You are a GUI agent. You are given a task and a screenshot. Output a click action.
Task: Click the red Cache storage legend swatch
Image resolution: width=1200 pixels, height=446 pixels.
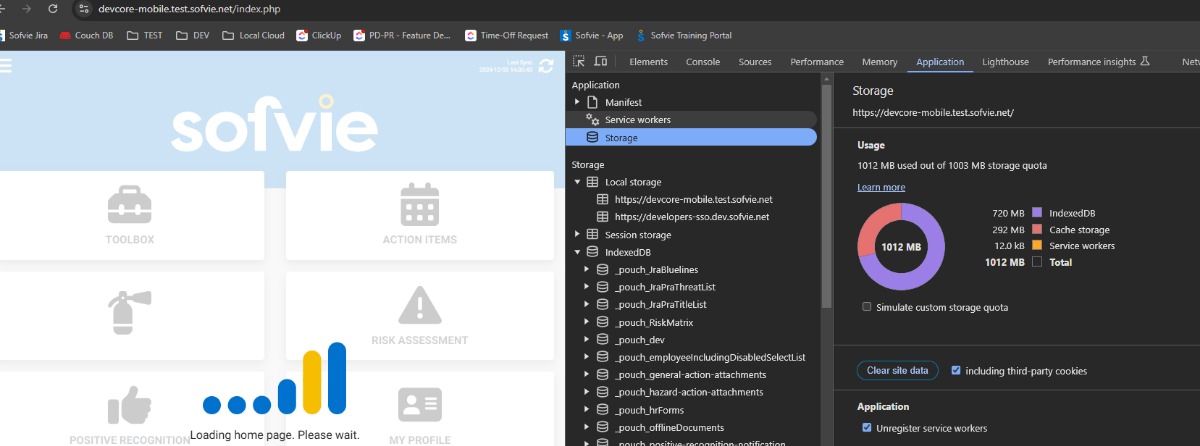click(x=1037, y=229)
